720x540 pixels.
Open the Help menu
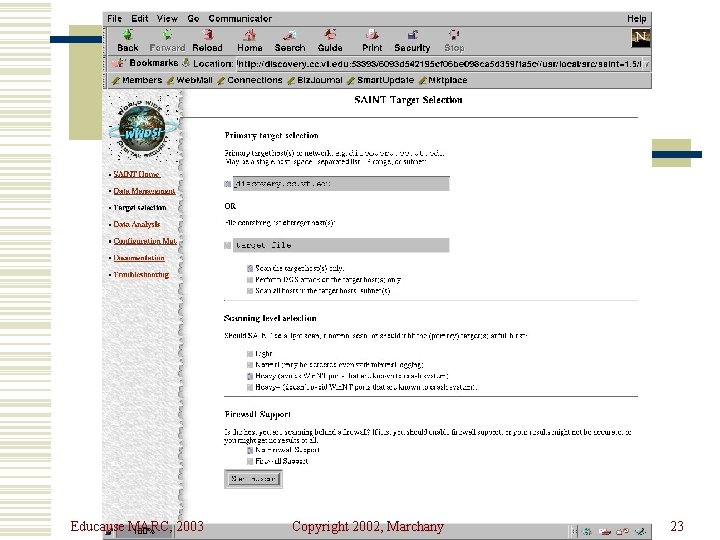636,18
